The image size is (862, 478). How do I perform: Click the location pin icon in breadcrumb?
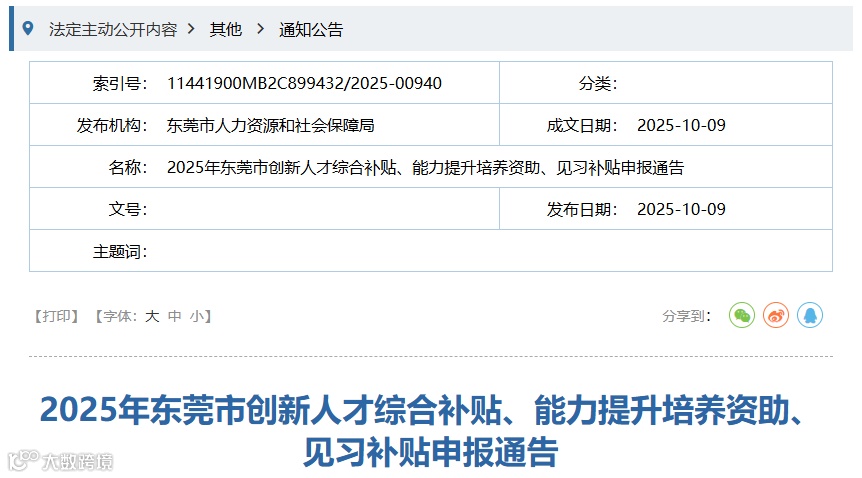point(27,28)
